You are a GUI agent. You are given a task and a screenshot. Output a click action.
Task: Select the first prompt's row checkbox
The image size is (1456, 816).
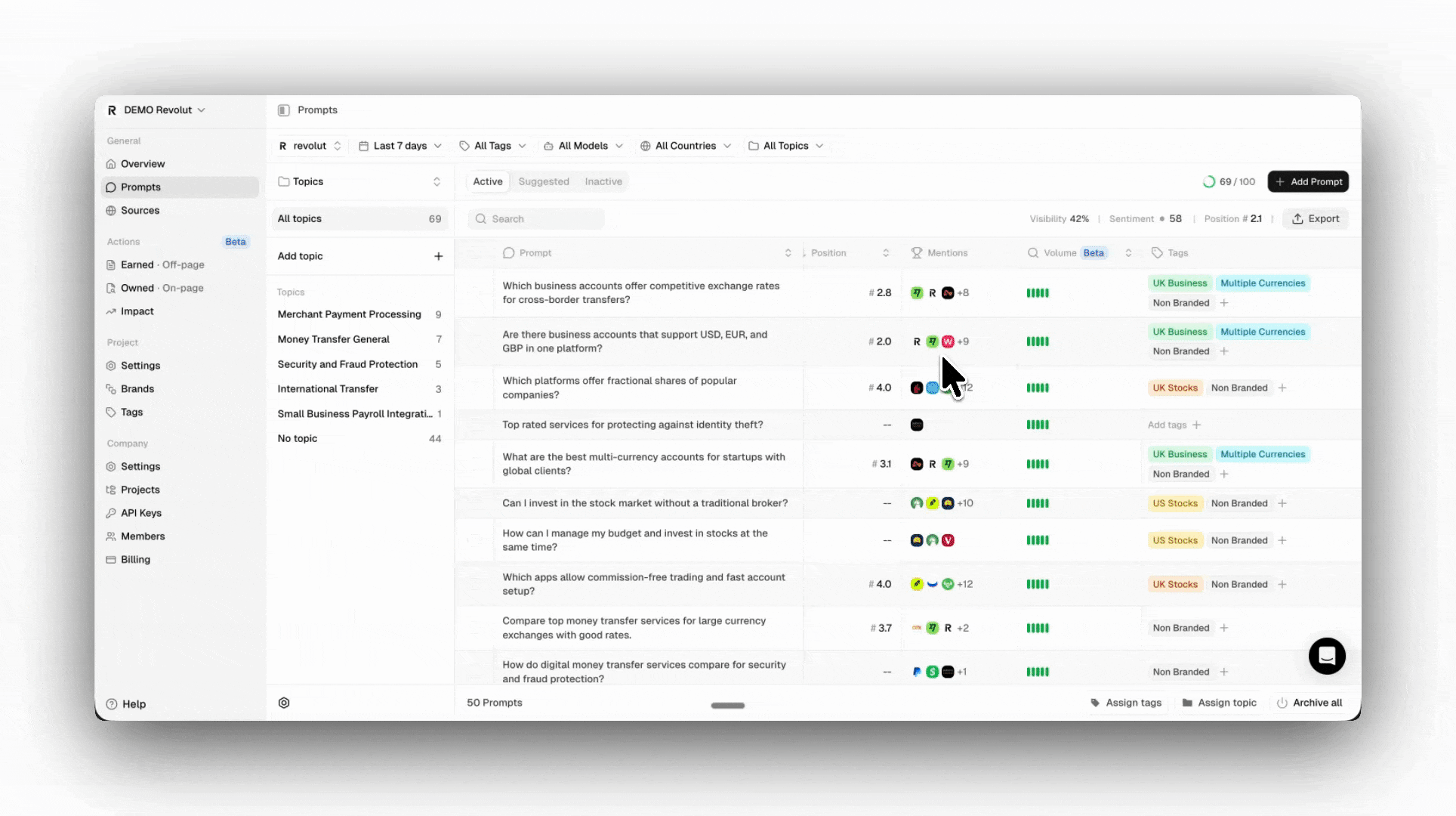coord(474,293)
